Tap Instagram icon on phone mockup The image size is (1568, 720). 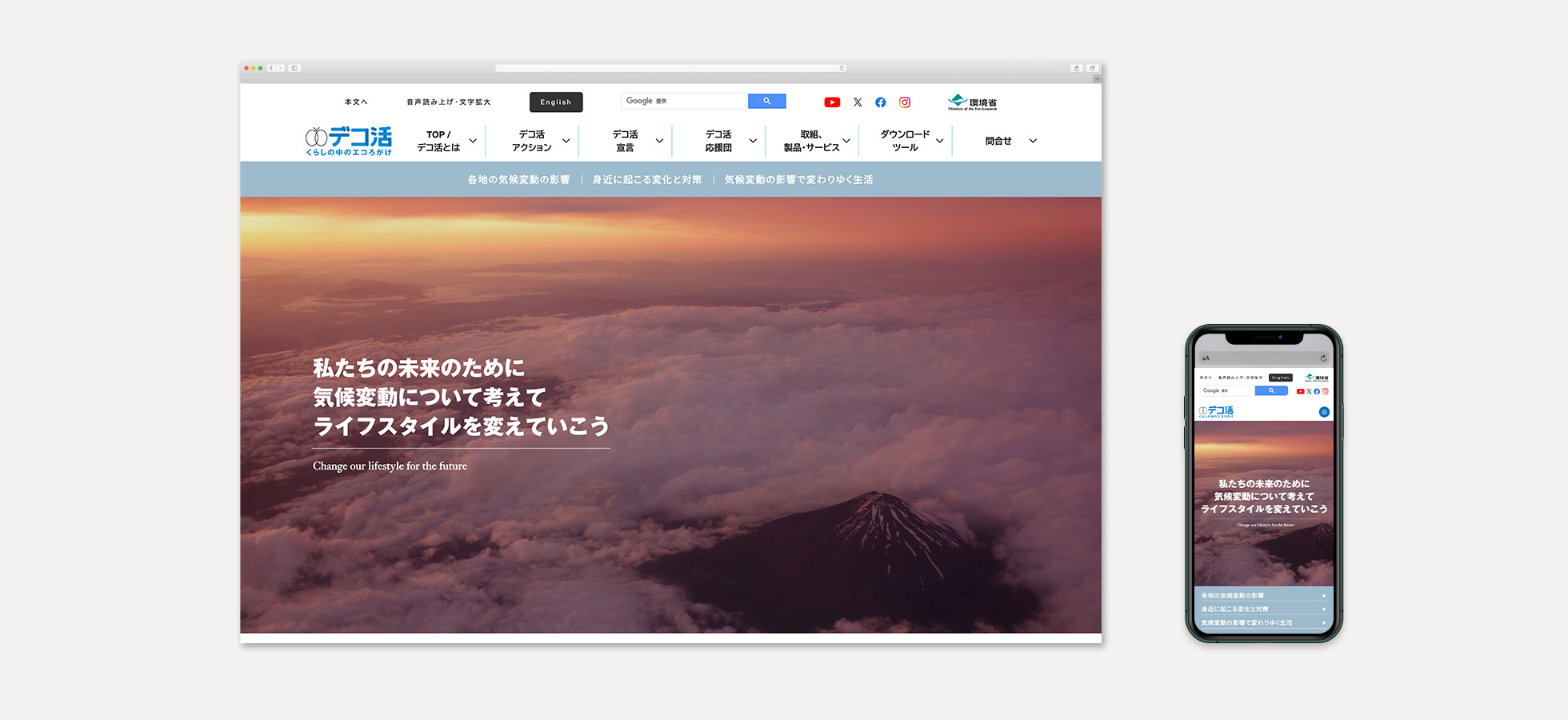(1325, 391)
